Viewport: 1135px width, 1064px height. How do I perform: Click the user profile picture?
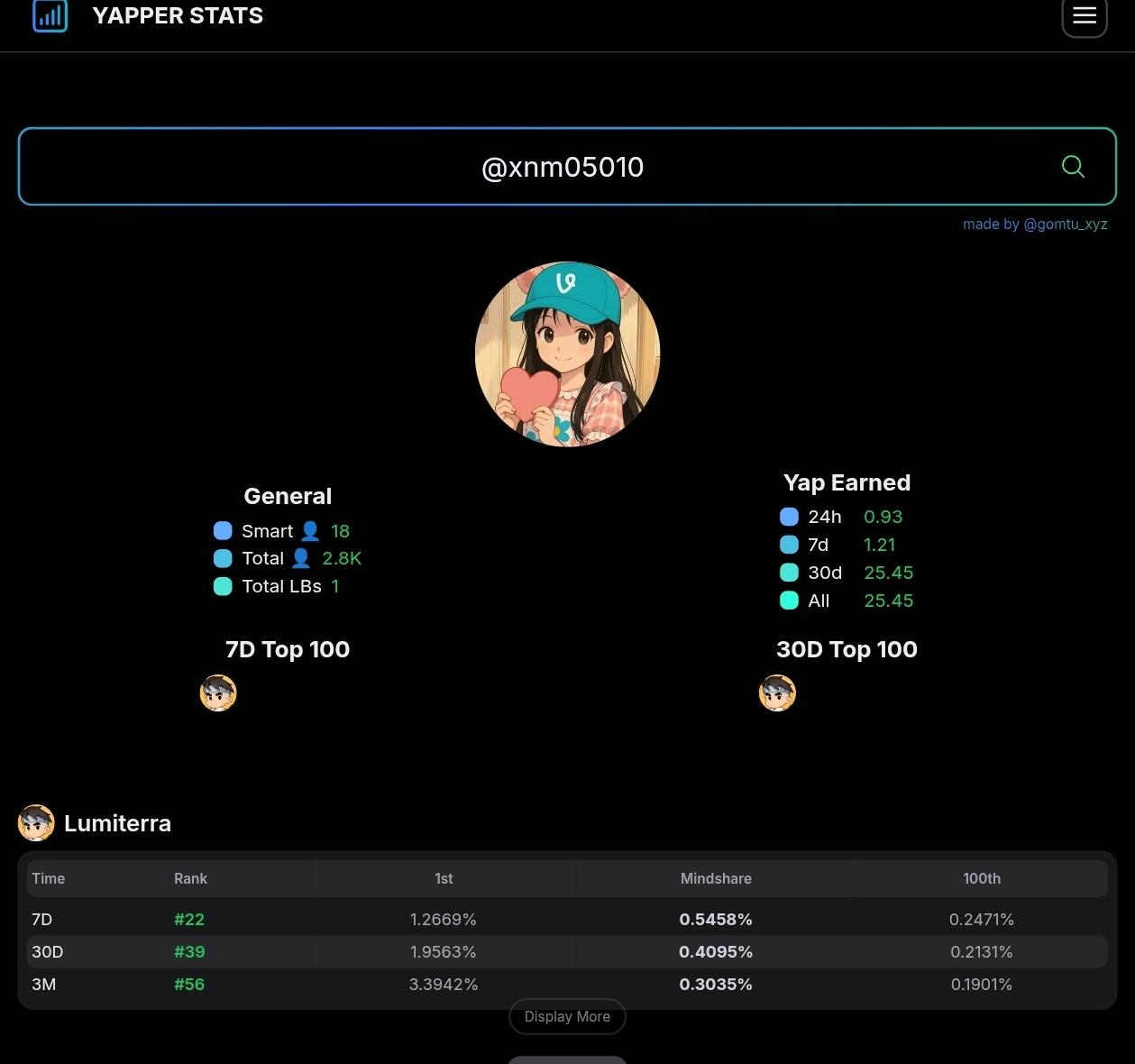(x=567, y=354)
